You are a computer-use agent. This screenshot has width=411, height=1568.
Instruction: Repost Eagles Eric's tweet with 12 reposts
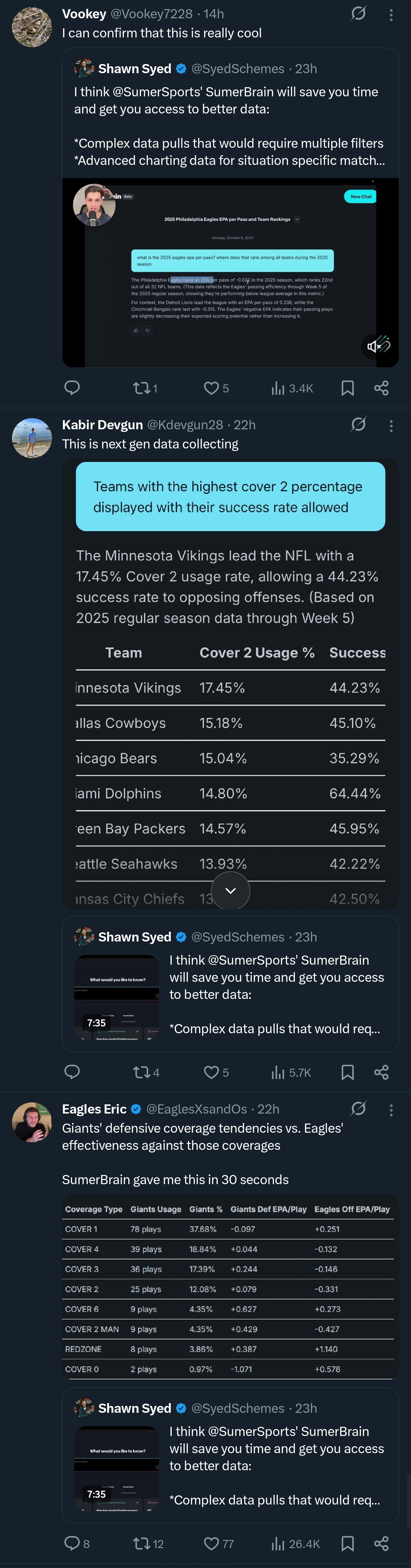click(148, 1544)
